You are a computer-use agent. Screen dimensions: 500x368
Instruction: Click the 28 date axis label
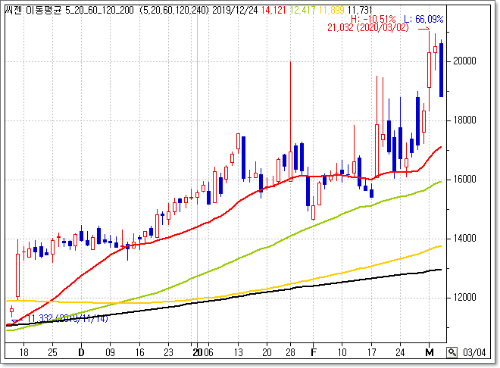(290, 352)
